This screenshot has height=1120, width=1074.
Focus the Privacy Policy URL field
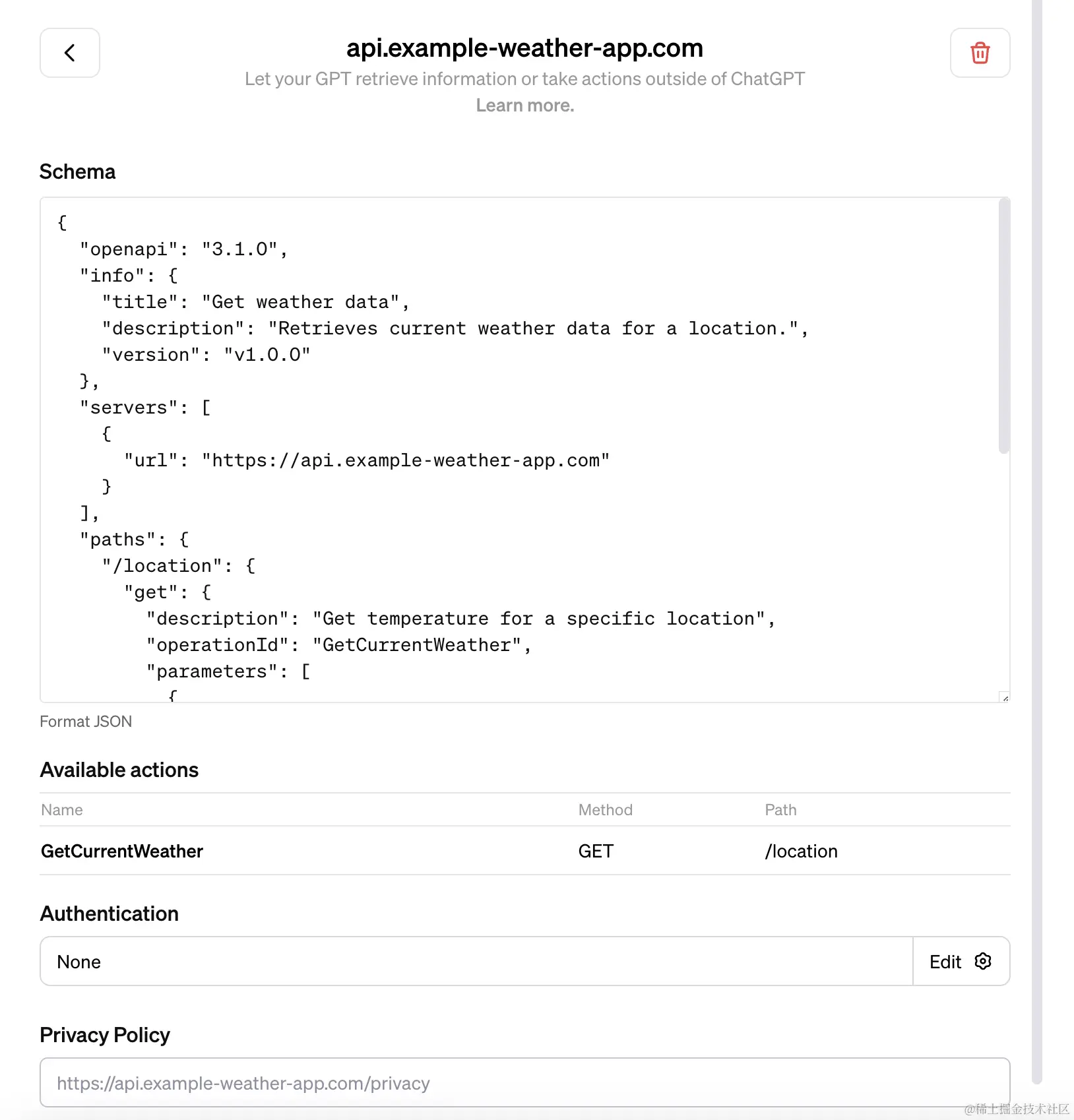(x=525, y=1082)
